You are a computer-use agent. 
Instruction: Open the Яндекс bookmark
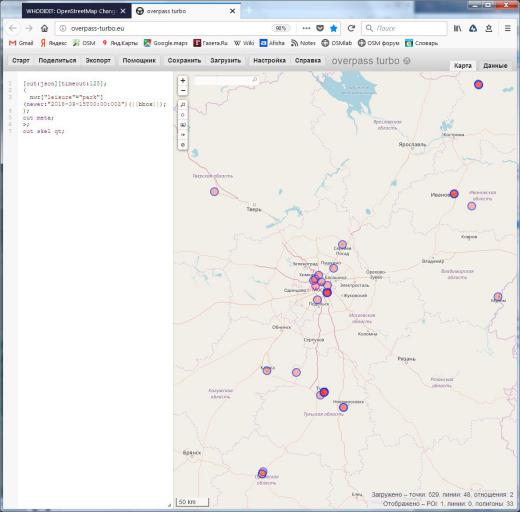53,43
